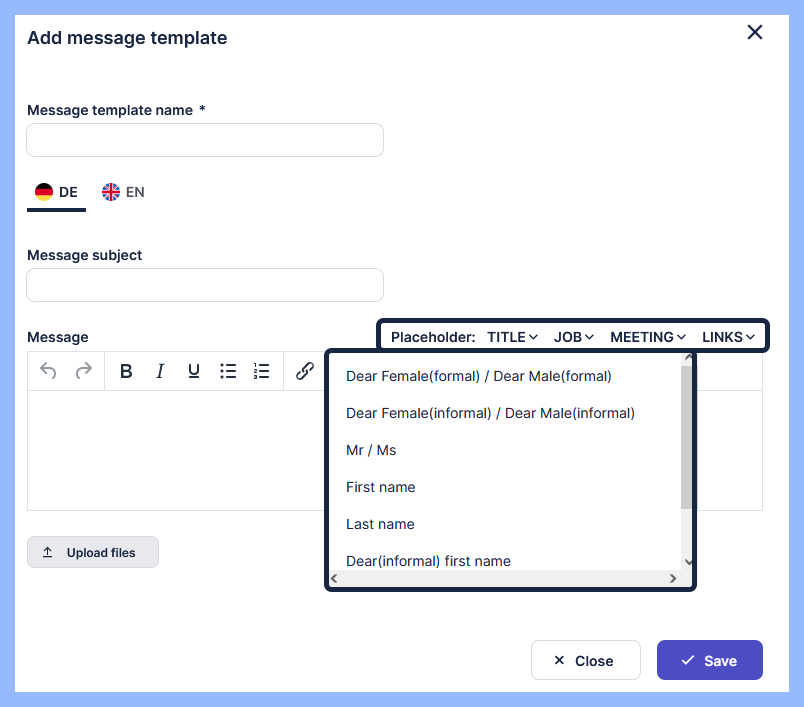Click the Undo arrow icon
This screenshot has height=707, width=804.
tap(48, 371)
